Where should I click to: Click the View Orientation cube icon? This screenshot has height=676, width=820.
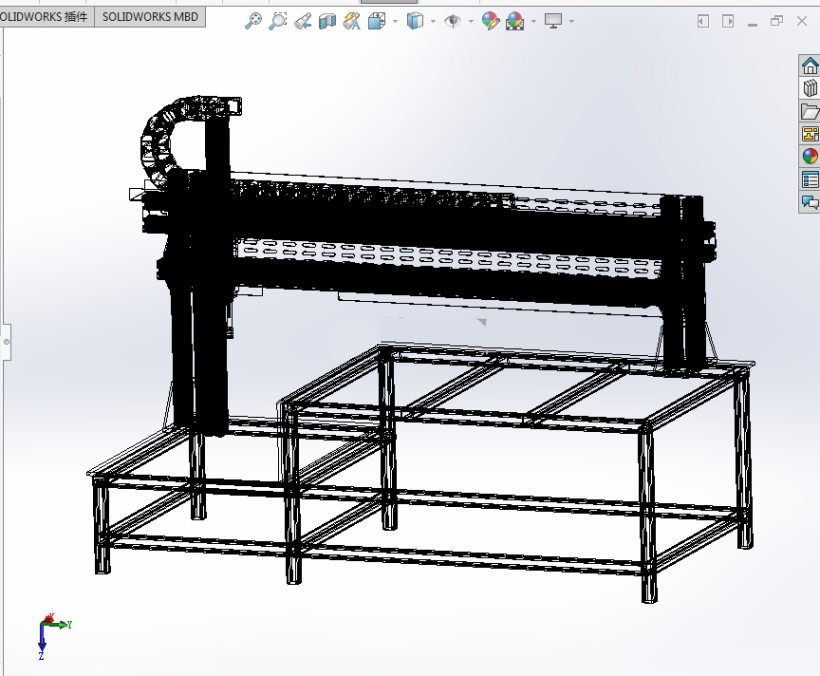click(377, 21)
